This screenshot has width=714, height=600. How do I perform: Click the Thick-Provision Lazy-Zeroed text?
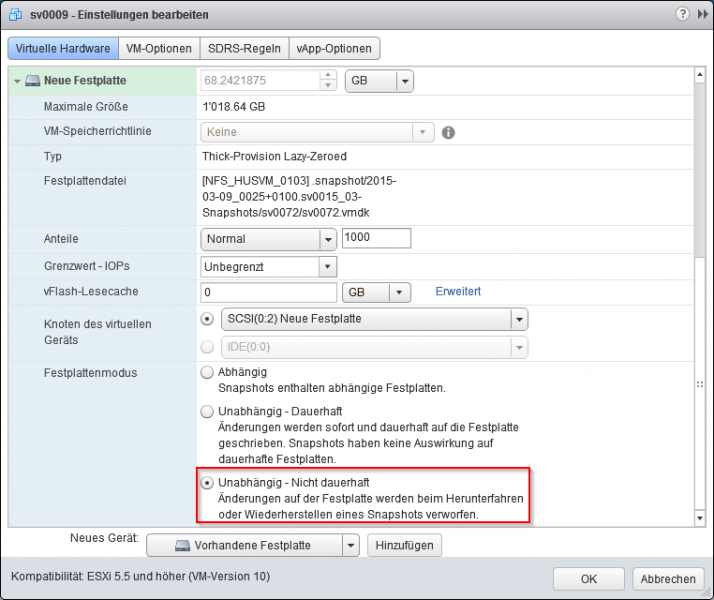(x=274, y=156)
